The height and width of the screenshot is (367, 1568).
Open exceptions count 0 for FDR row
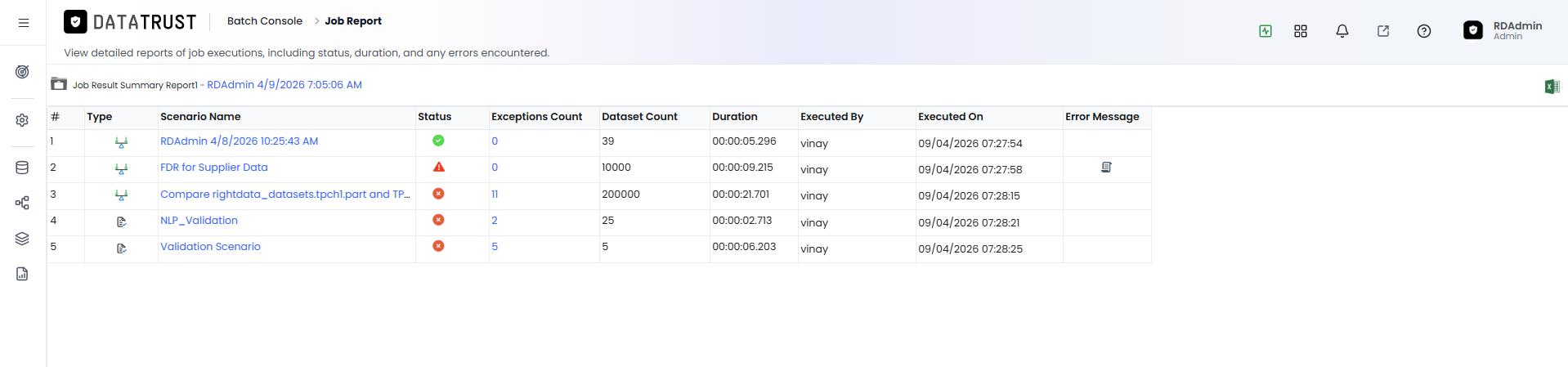coord(495,167)
